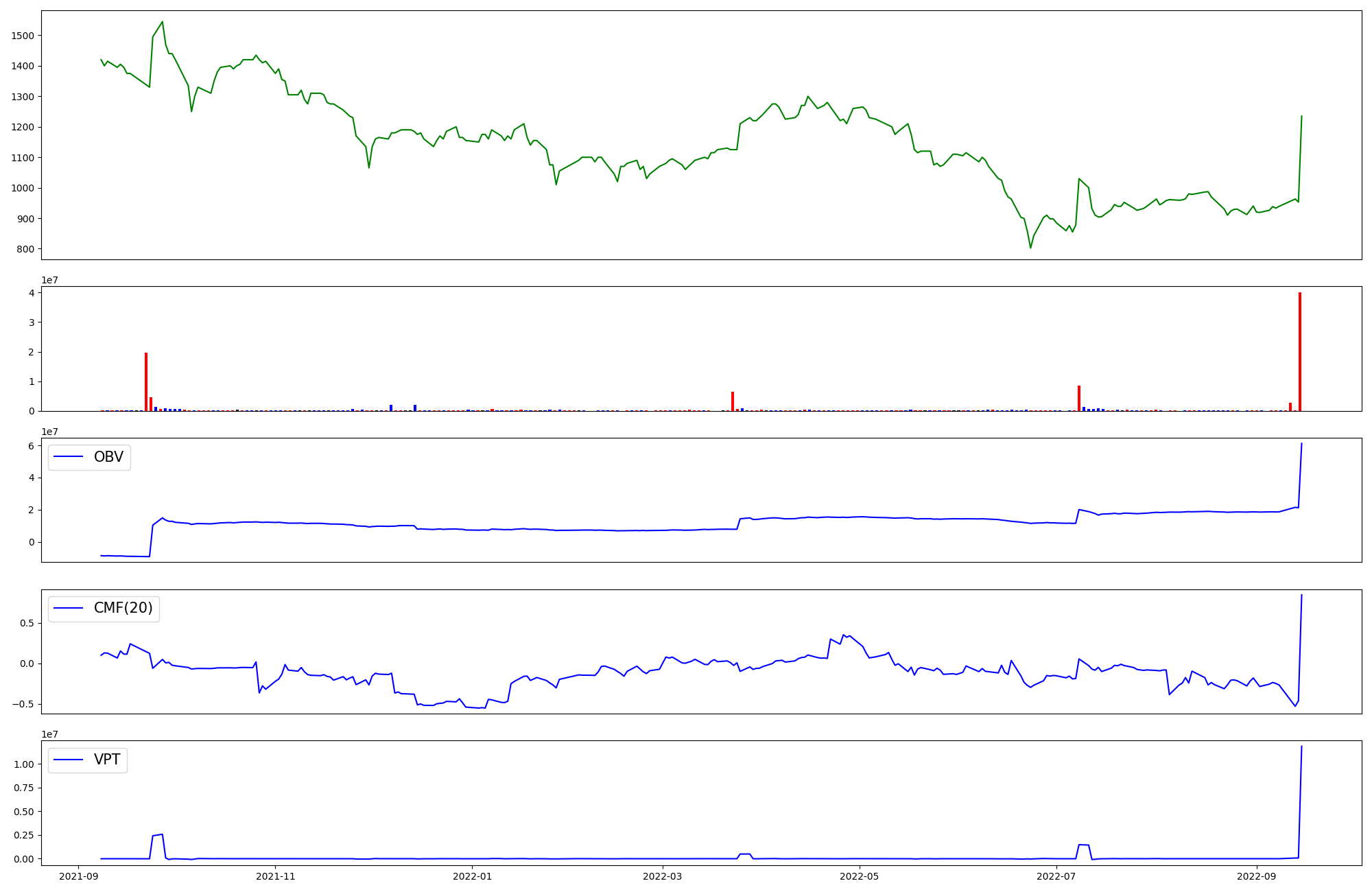Image resolution: width=1372 pixels, height=892 pixels.
Task: Click the 2022-01 x-axis tick label
Action: pyautogui.click(x=473, y=876)
